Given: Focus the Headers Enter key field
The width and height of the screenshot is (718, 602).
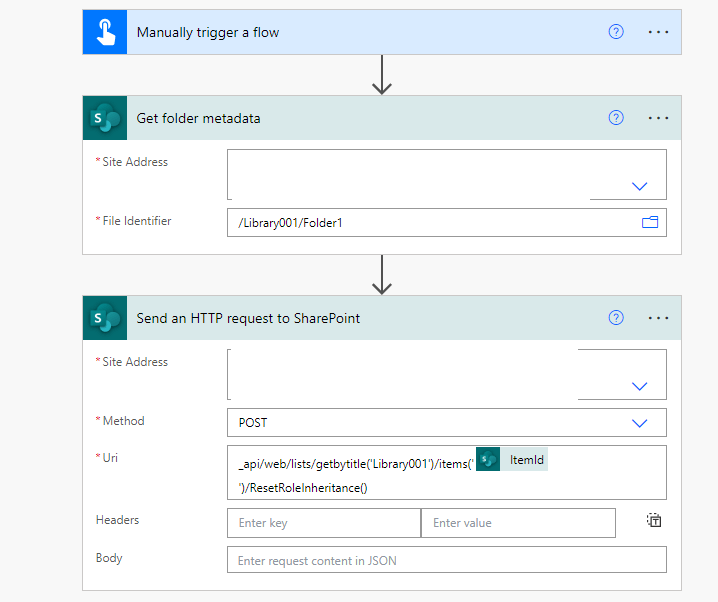Looking at the screenshot, I should (x=324, y=523).
